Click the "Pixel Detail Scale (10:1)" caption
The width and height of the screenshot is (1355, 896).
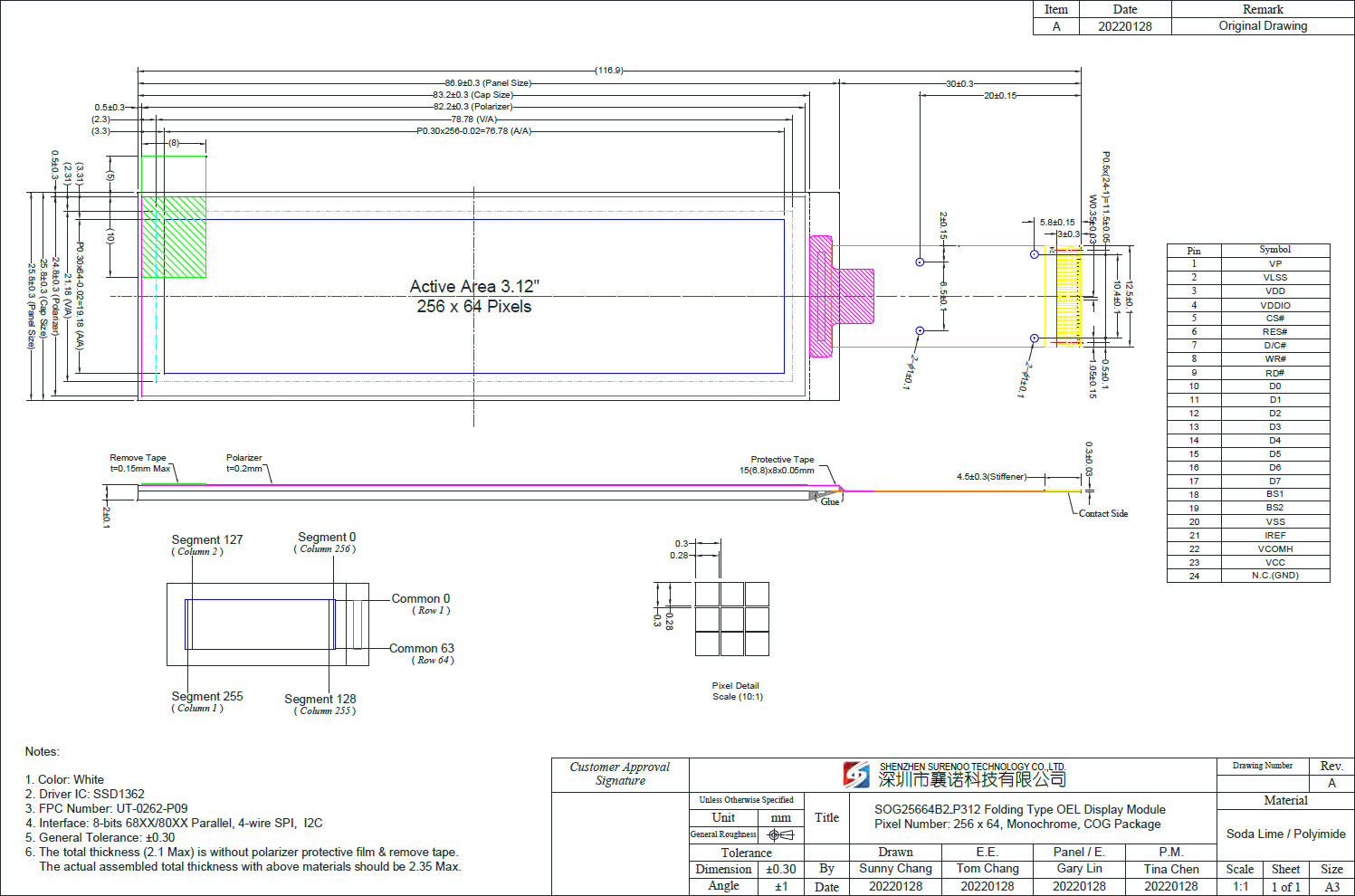coord(736,691)
